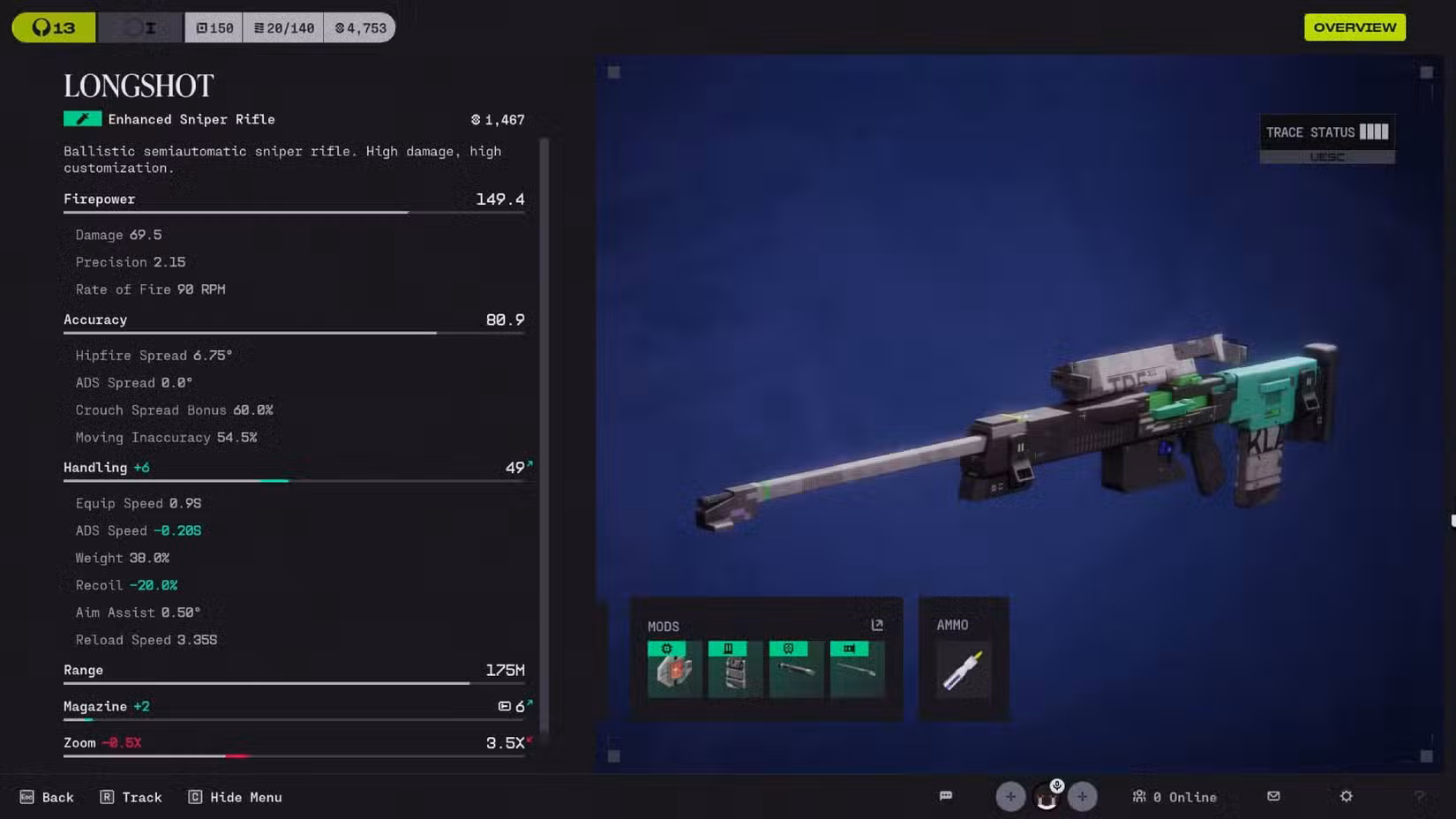
Task: Open the mail envelope icon
Action: click(x=1273, y=796)
